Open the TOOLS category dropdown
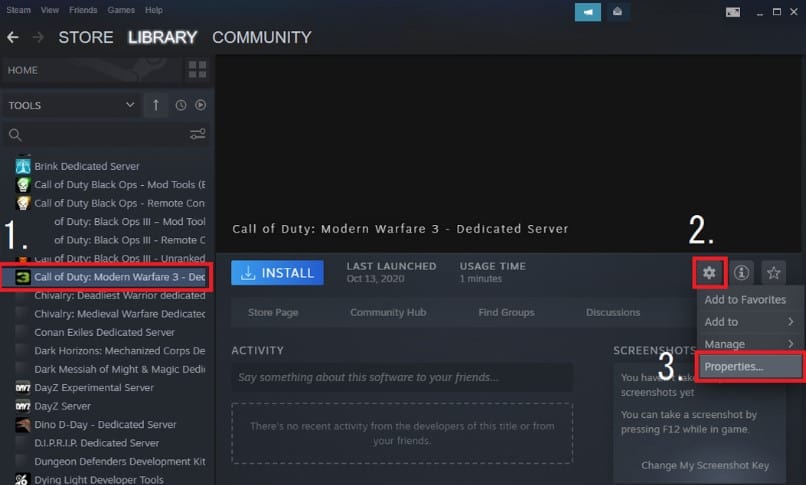 click(71, 105)
